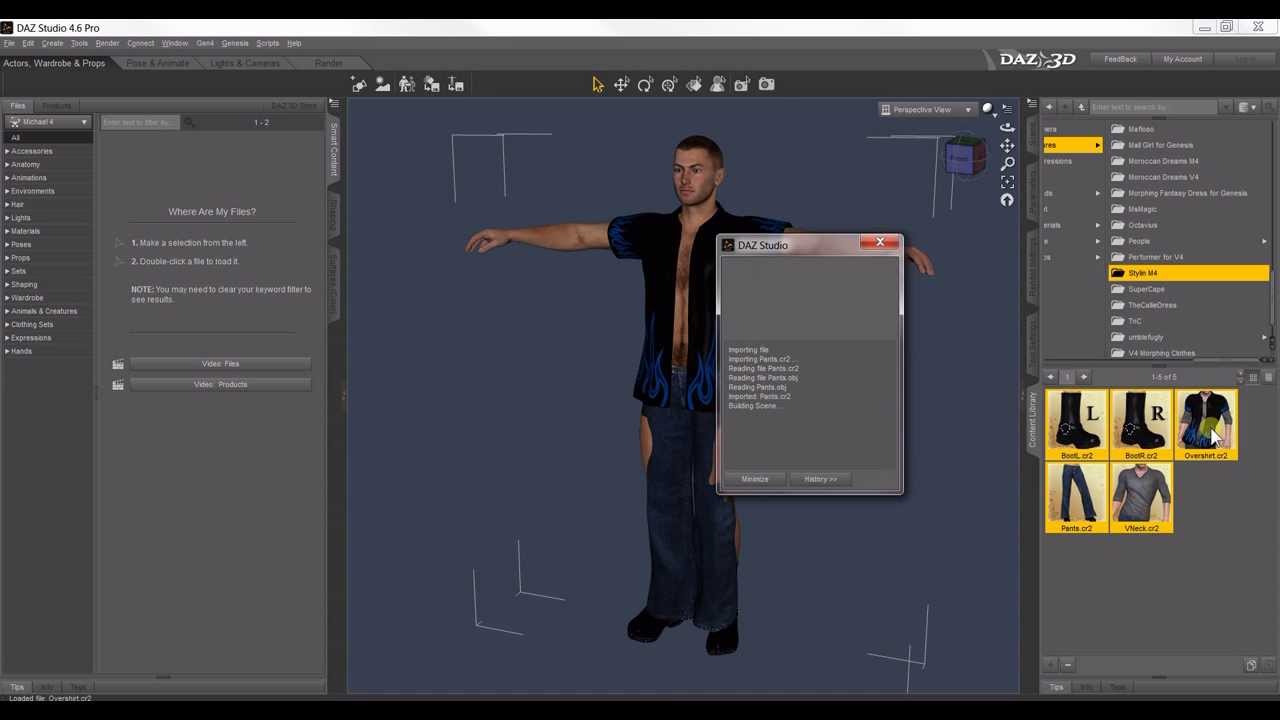
Task: Click the viewport zoom magnifier icon
Action: tap(1007, 164)
